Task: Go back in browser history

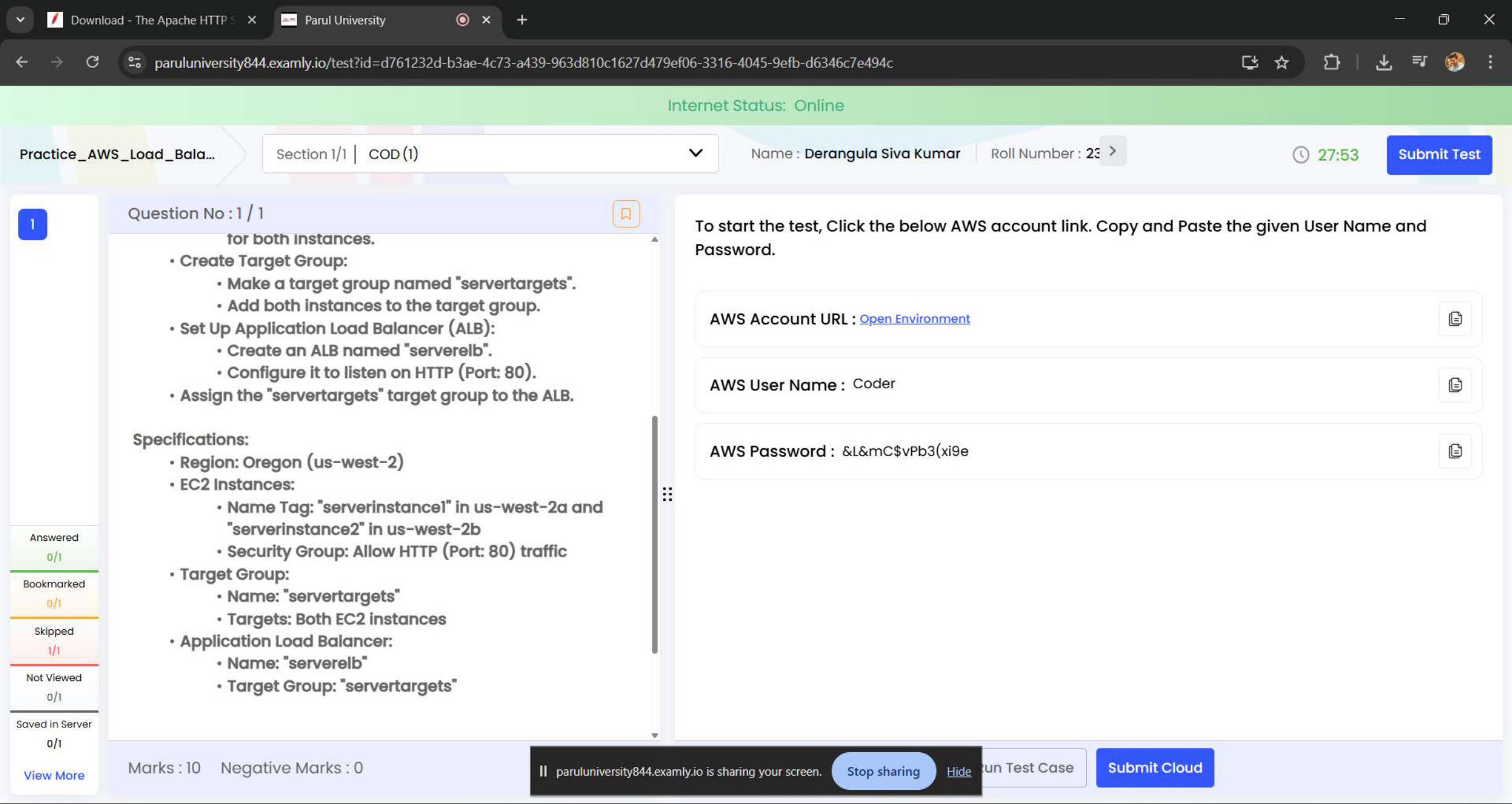Action: [x=22, y=62]
